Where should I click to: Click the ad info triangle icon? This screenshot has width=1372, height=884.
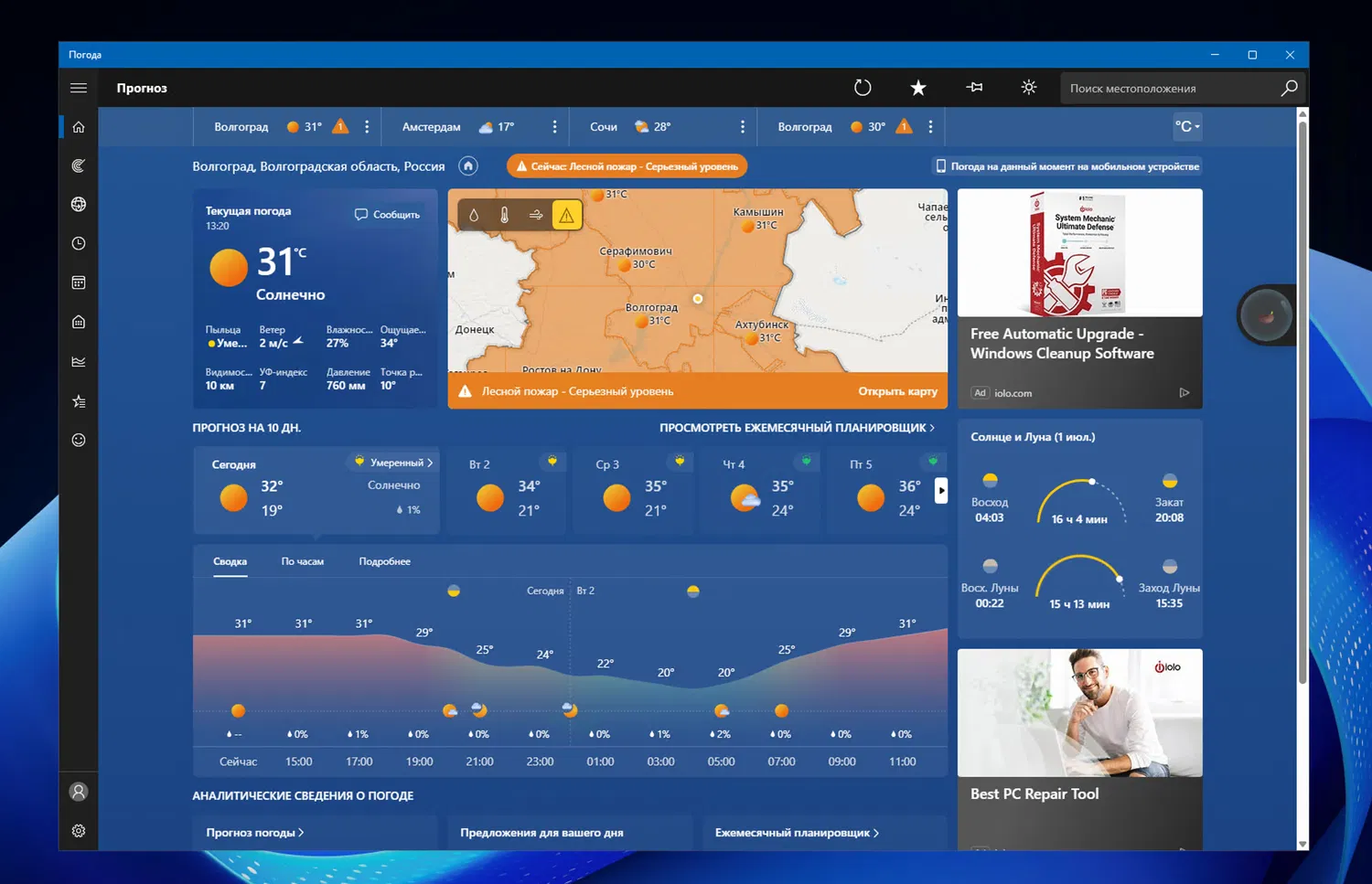click(1184, 393)
